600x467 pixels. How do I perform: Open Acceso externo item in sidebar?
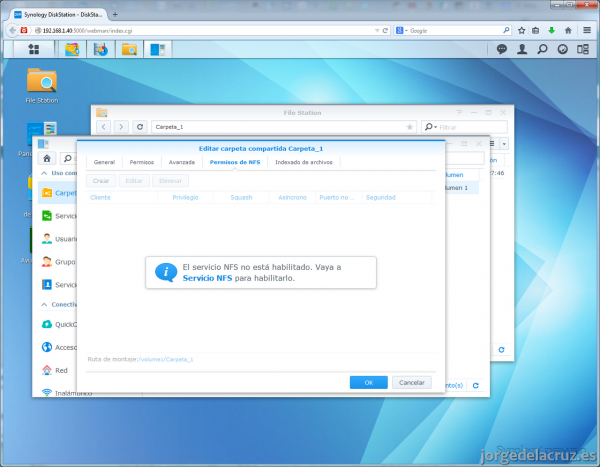59,347
